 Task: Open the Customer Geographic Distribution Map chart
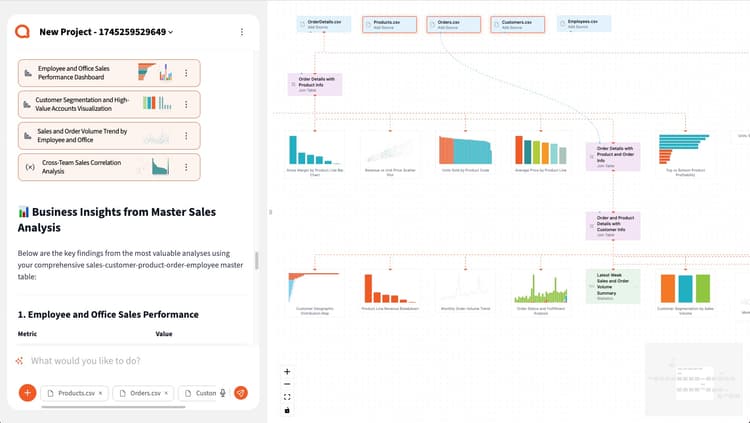tap(315, 292)
